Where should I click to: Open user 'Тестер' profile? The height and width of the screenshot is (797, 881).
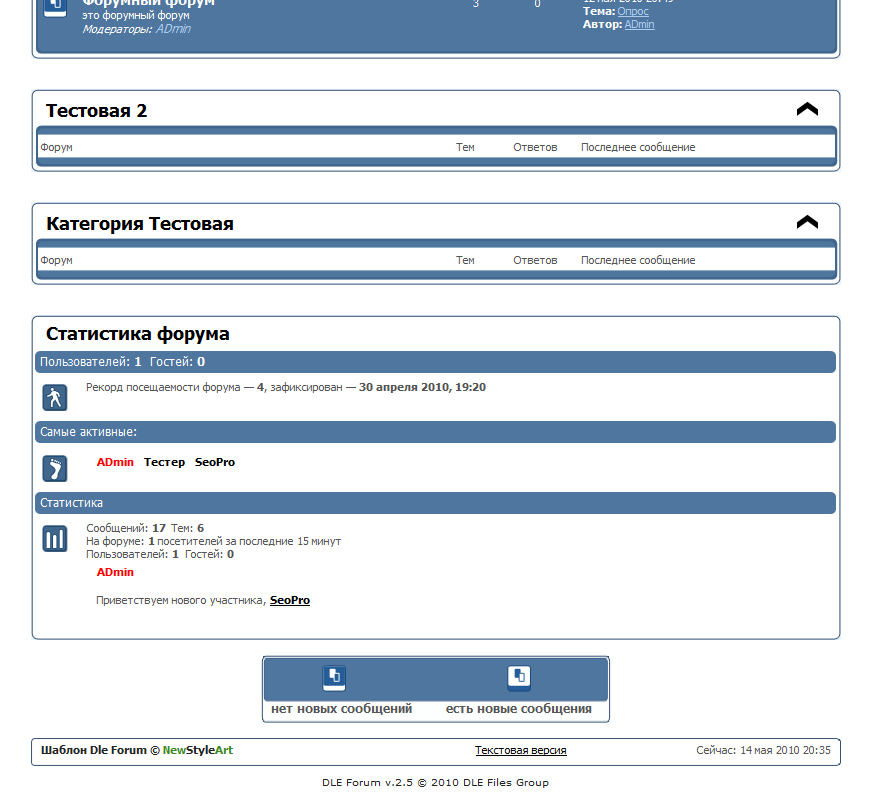point(164,462)
